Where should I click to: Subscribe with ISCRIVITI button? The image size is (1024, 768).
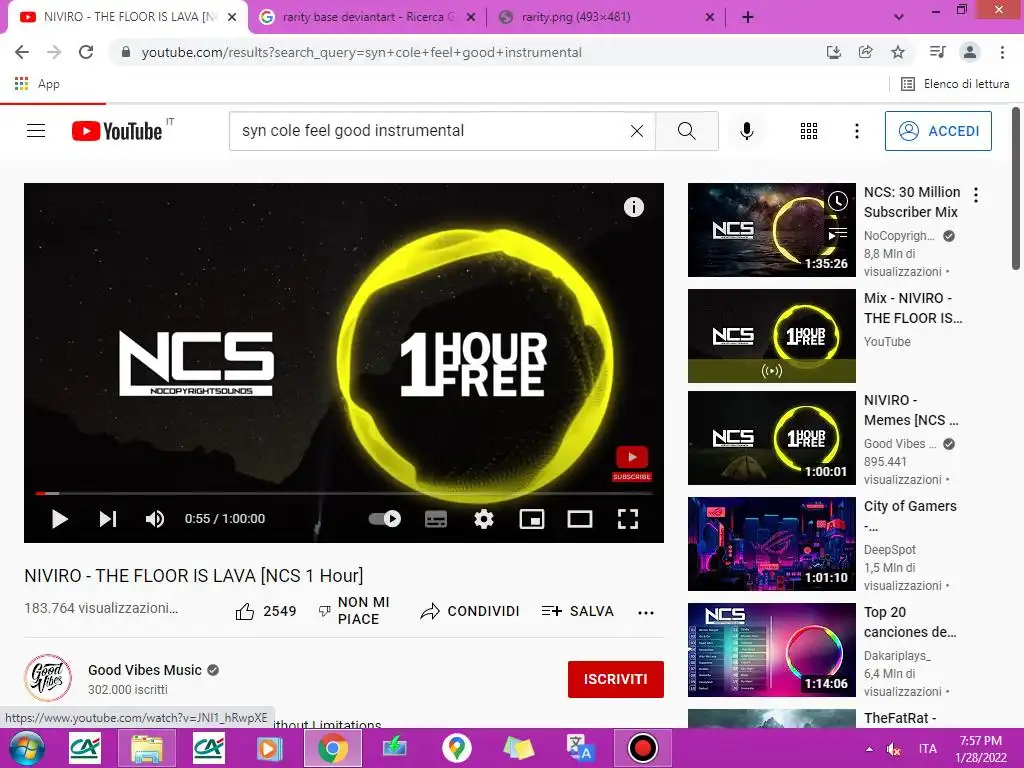point(615,679)
